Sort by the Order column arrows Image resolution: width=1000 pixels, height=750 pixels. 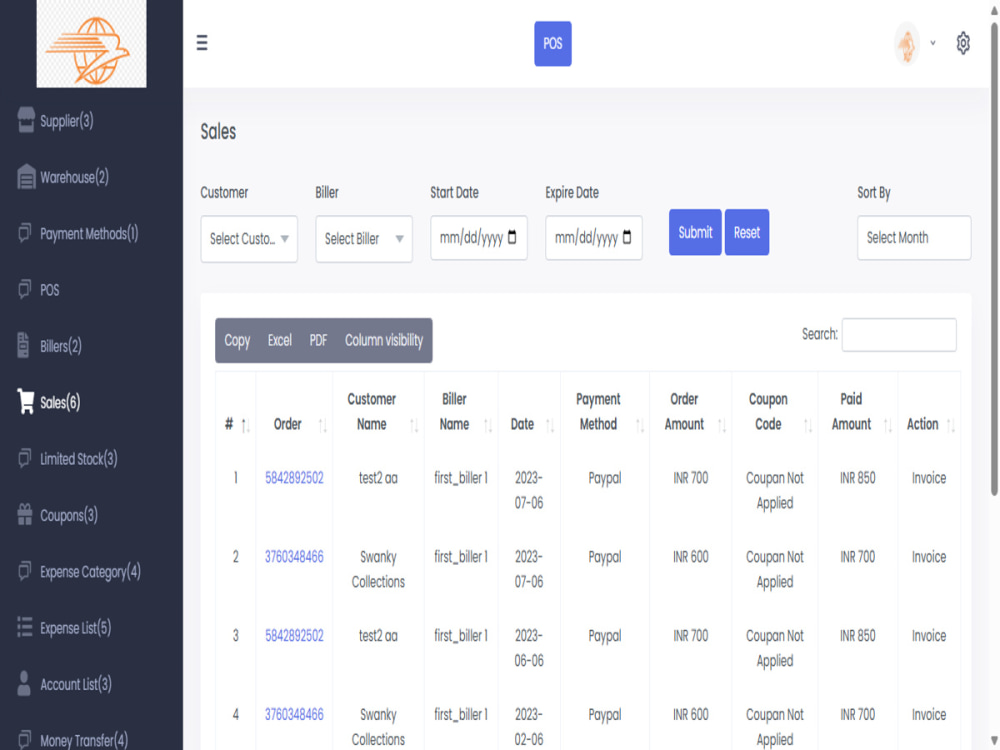point(323,426)
